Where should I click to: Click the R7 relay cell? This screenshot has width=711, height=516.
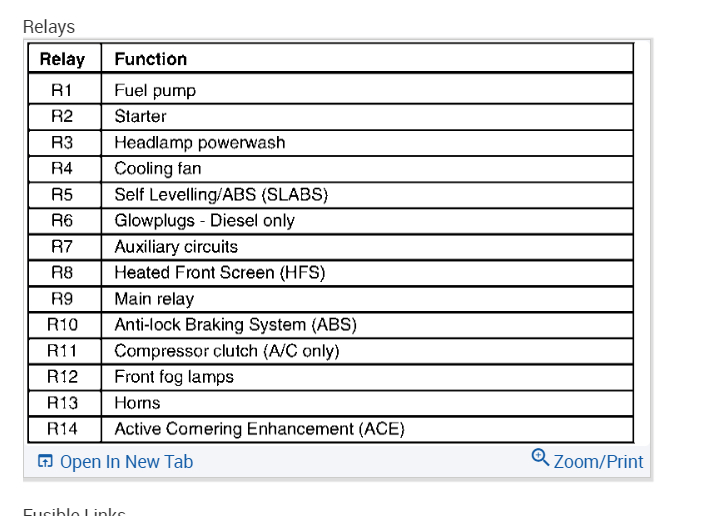pyautogui.click(x=62, y=246)
